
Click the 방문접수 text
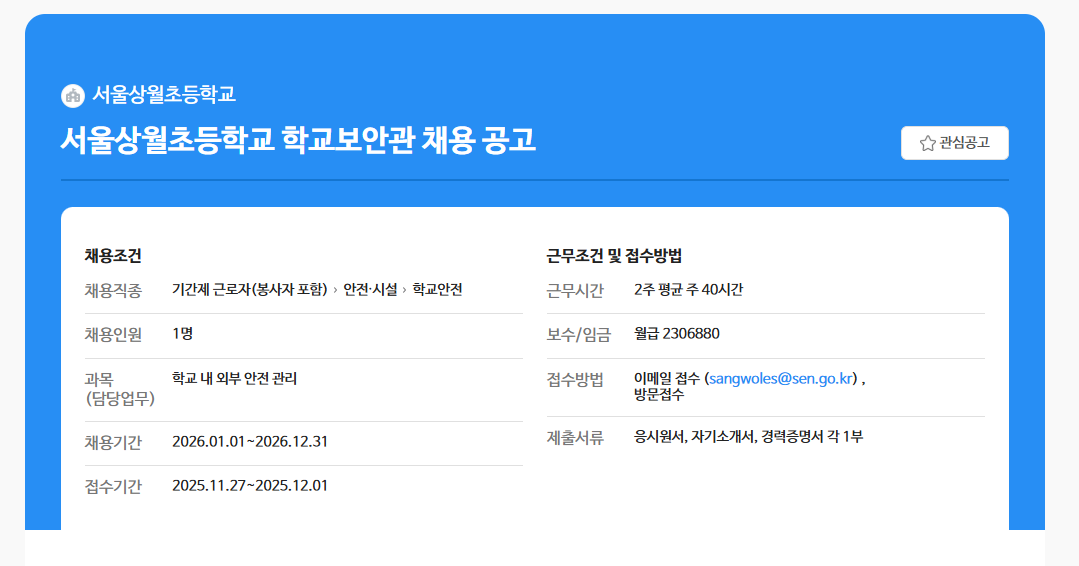tap(659, 395)
